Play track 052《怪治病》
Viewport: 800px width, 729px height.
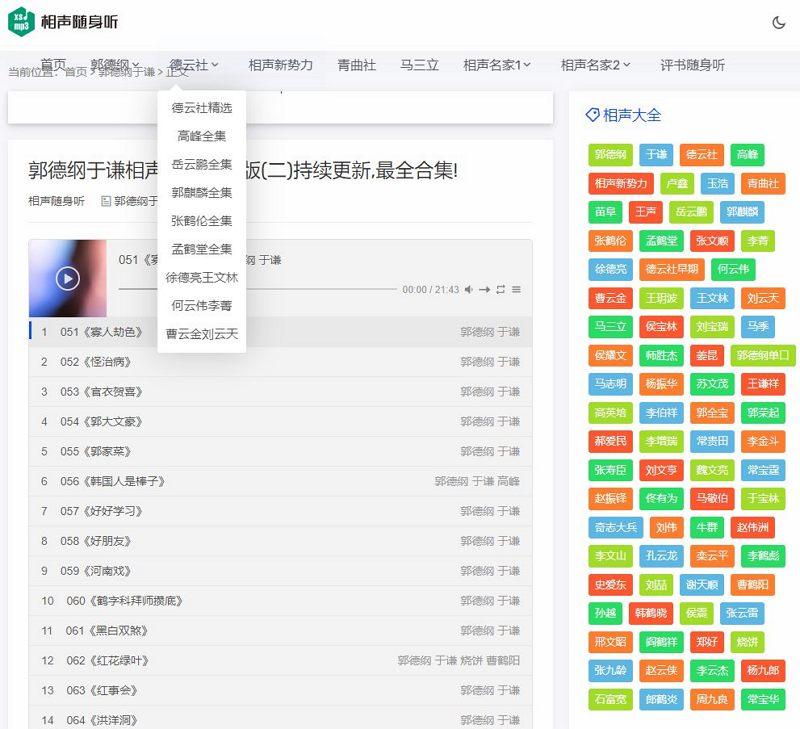click(281, 362)
